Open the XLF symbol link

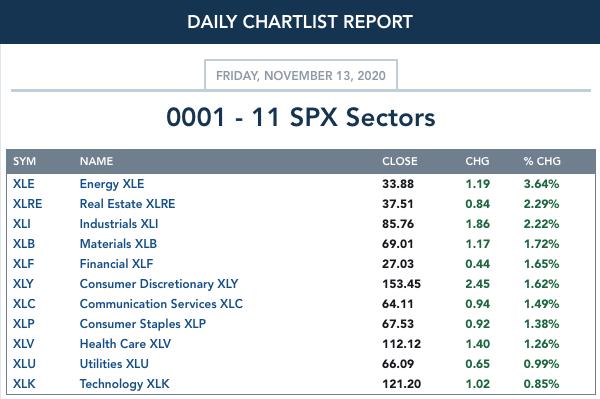[x=23, y=264]
